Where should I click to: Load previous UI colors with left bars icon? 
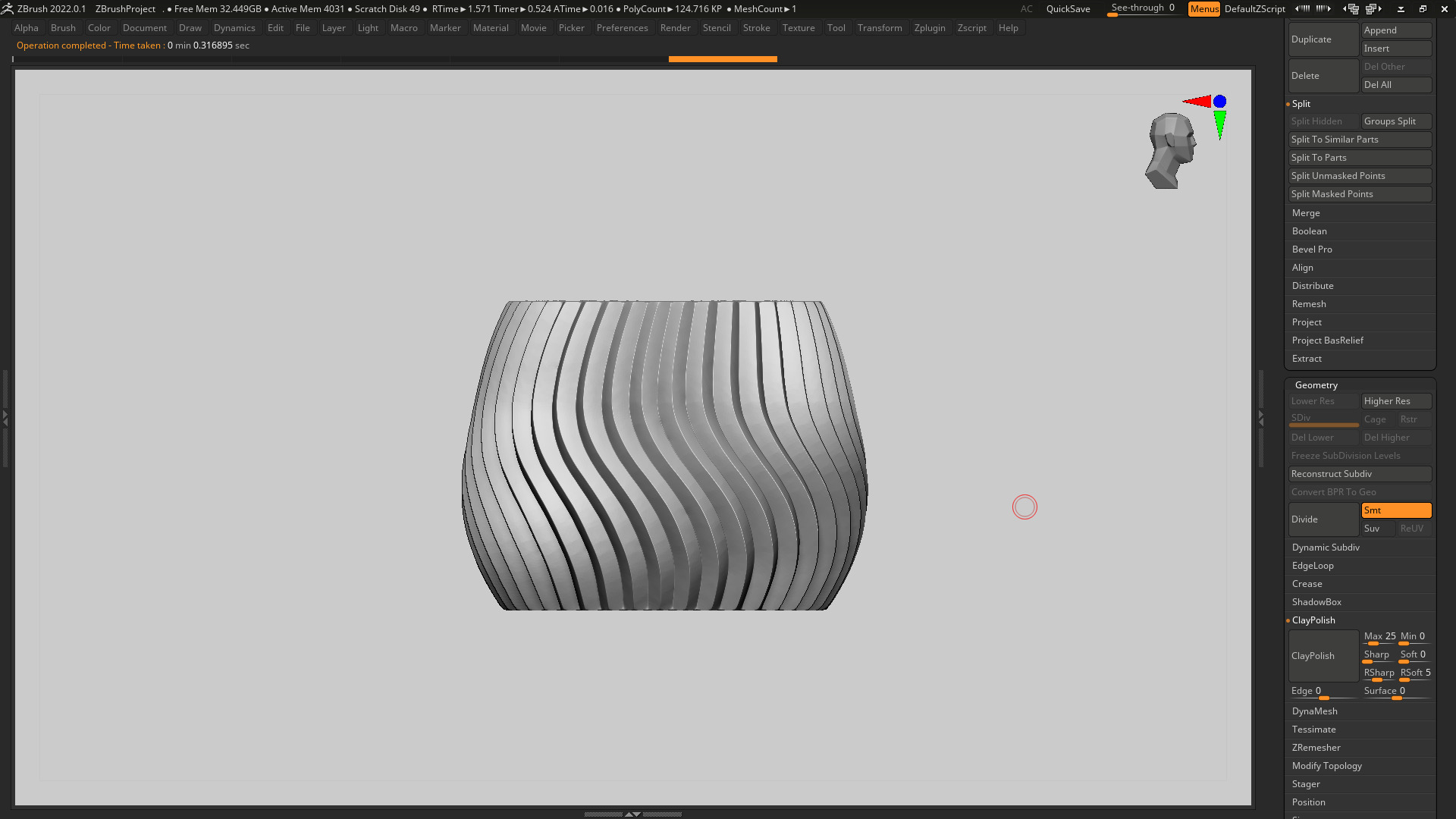click(x=1302, y=9)
